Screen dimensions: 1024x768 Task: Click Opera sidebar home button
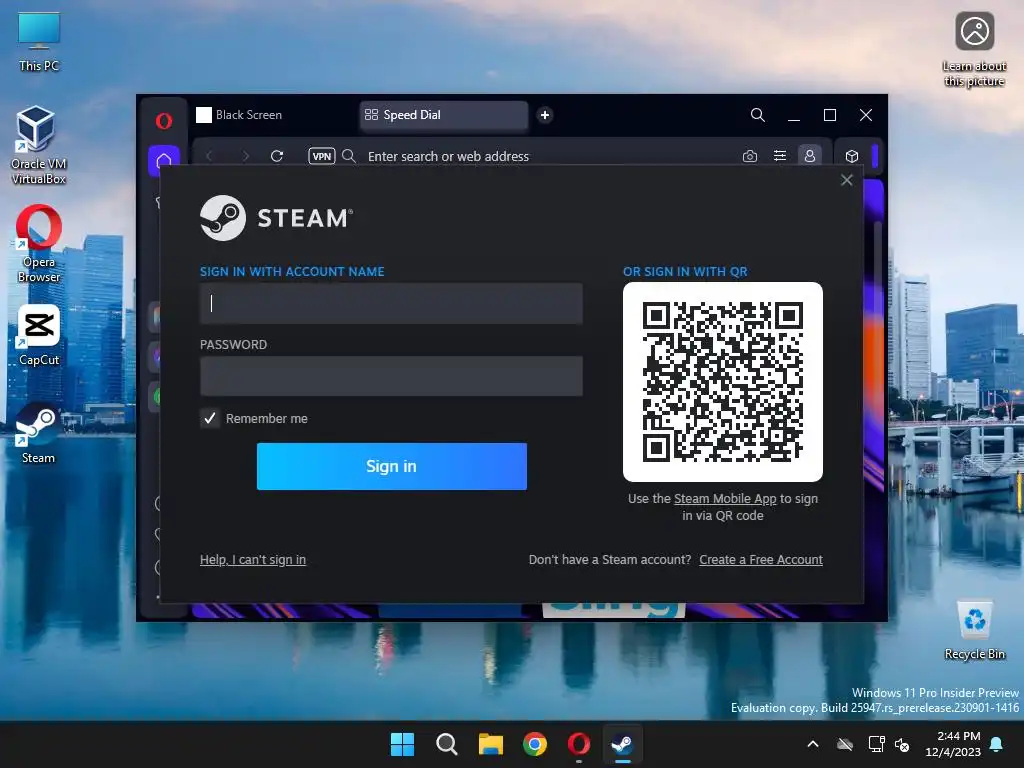164,160
